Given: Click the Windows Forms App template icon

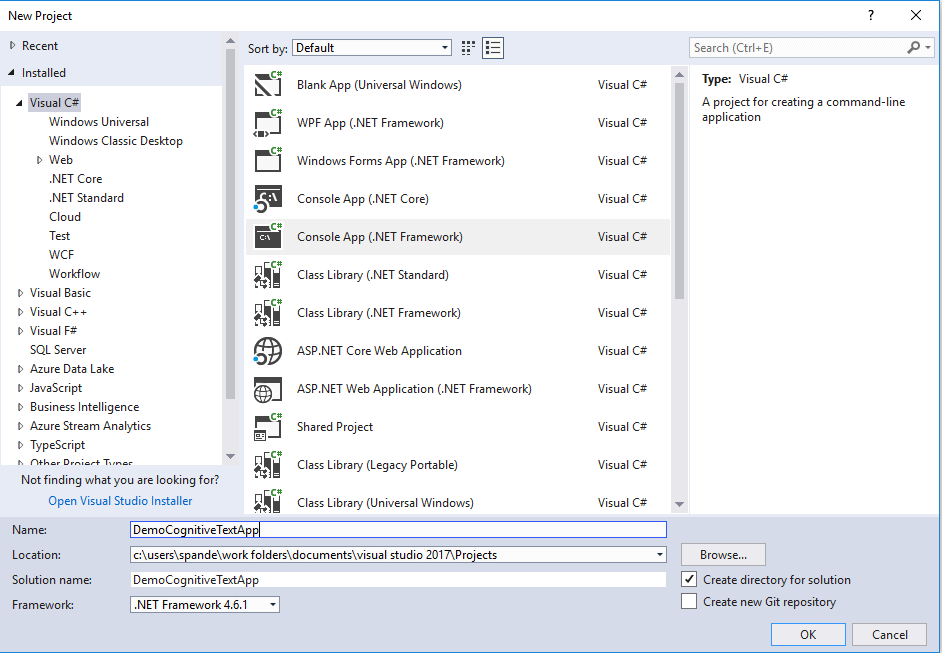Looking at the screenshot, I should (x=268, y=160).
